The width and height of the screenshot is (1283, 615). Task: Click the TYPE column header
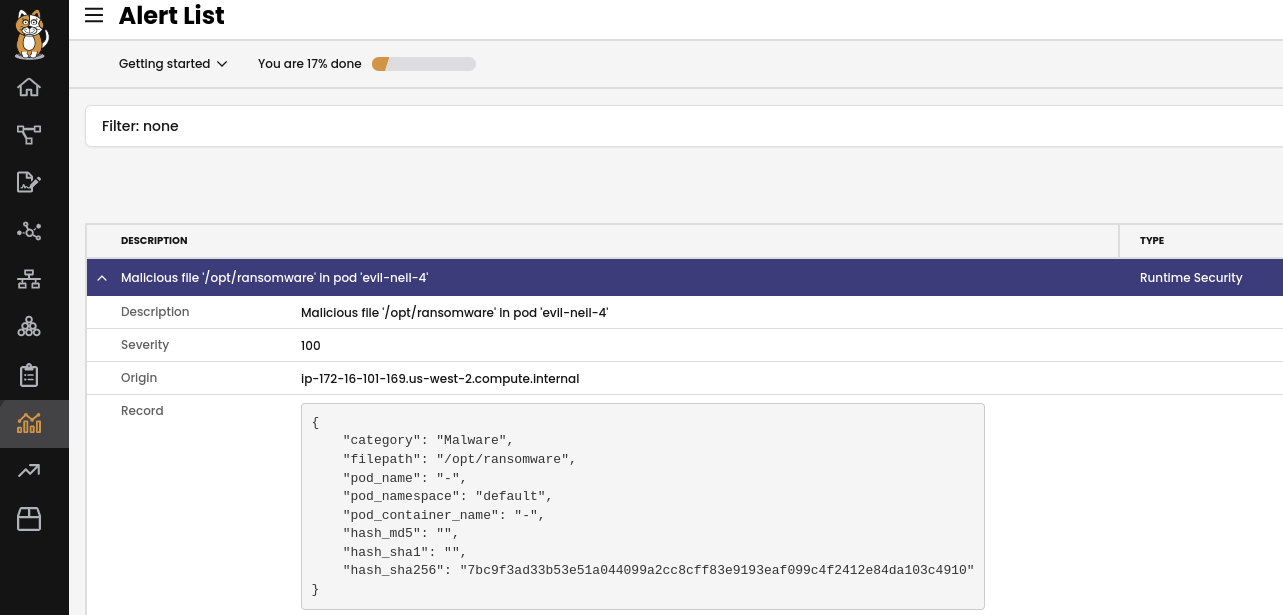[1151, 240]
